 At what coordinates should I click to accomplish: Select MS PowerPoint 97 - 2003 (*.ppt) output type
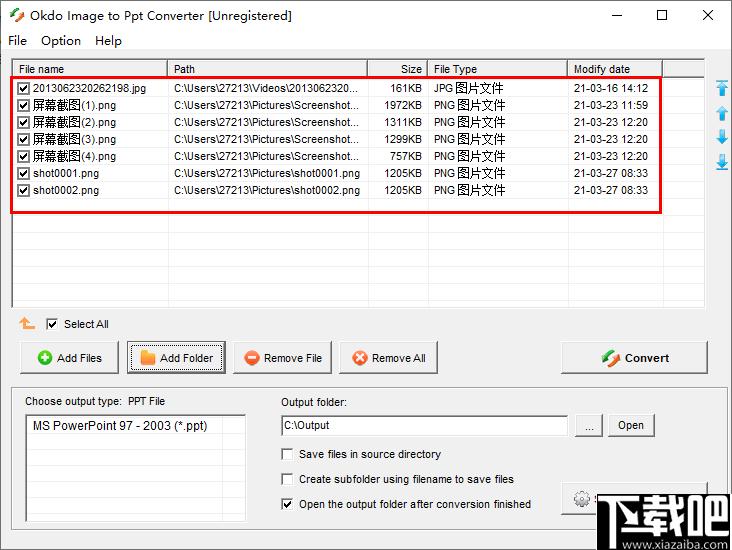[120, 426]
